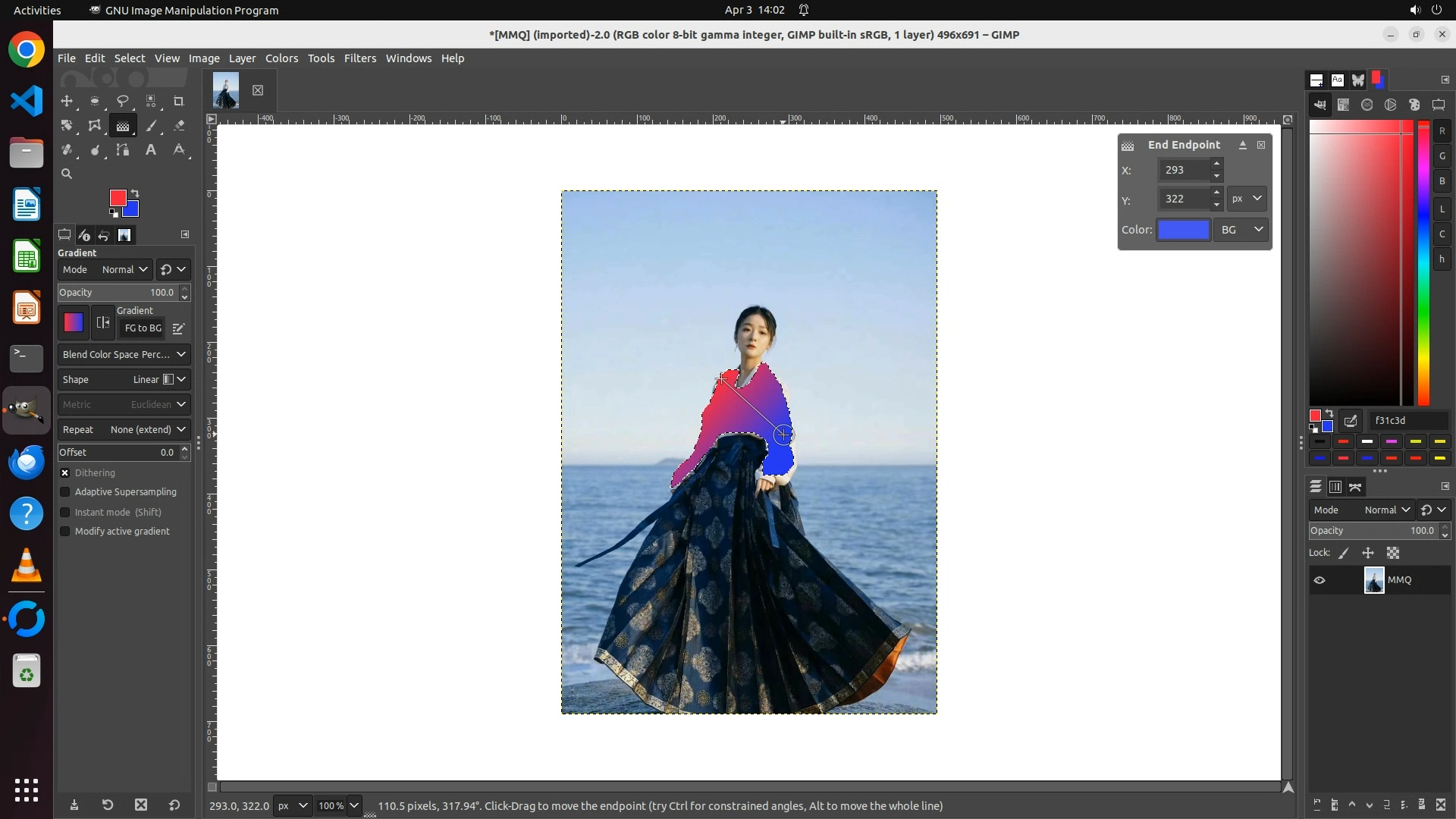Select the Free Select lasso tool
Image resolution: width=1456 pixels, height=819 pixels.
click(x=122, y=101)
